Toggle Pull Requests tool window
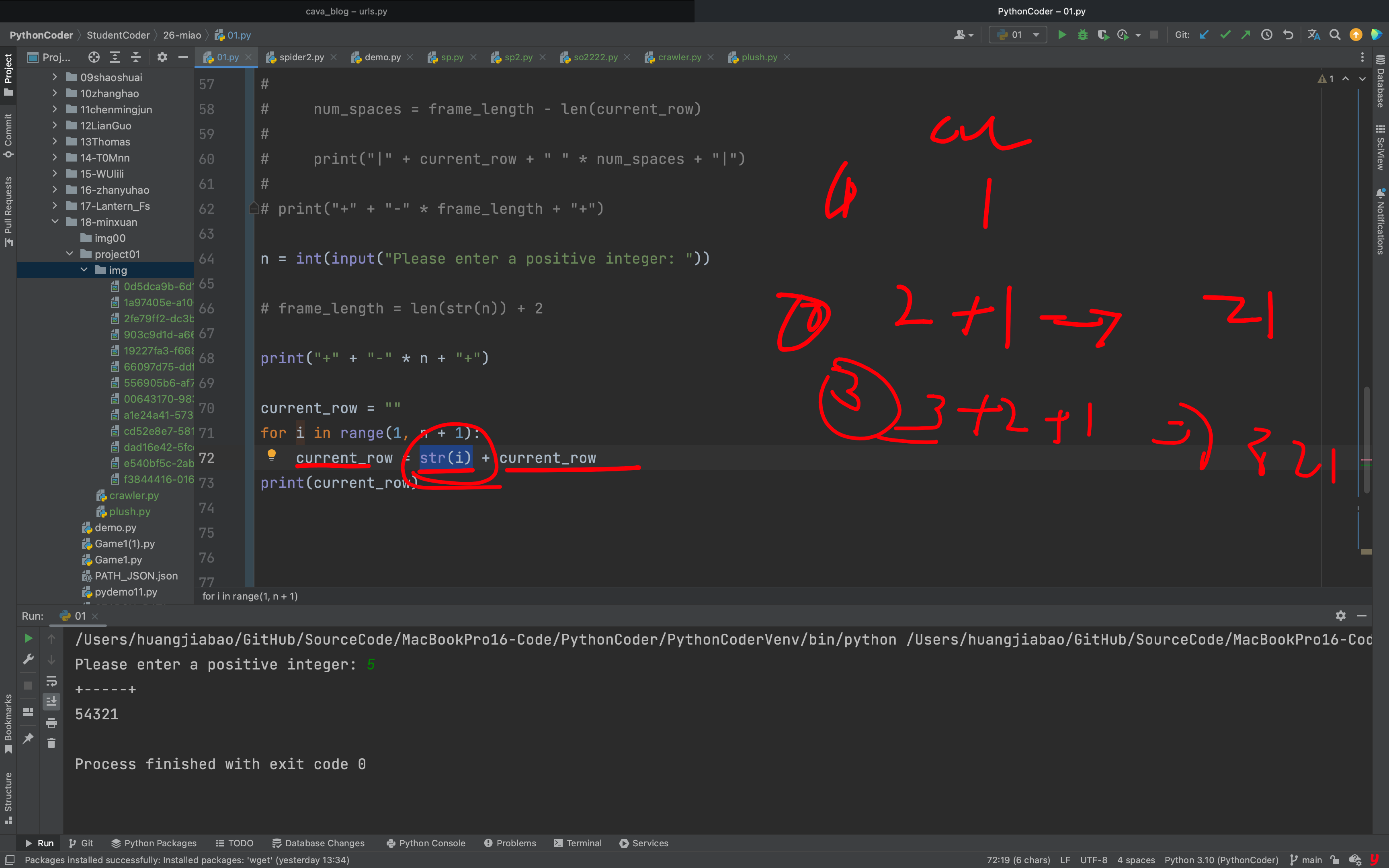Viewport: 1389px width, 868px height. (8, 212)
